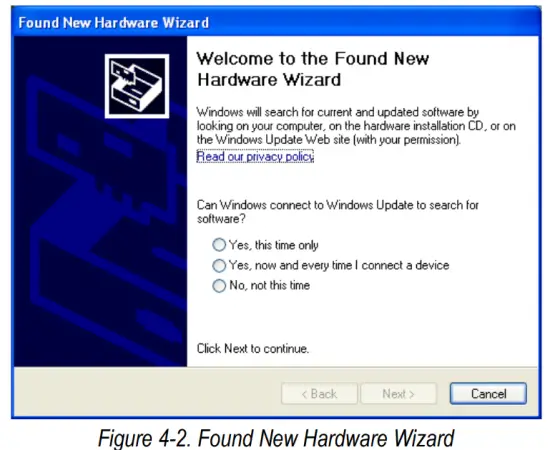Viewport: 550px width, 450px height.
Task: Click the empty grey footer left of Back
Action: [x=147, y=393]
